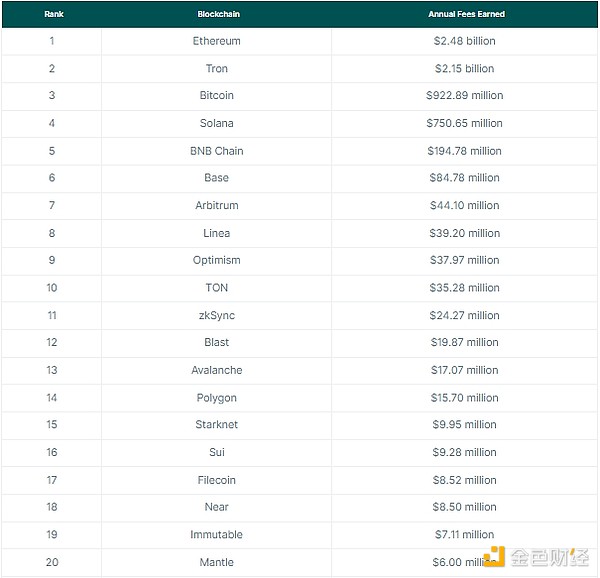
Task: Select the Arbitrum cell
Action: click(217, 205)
